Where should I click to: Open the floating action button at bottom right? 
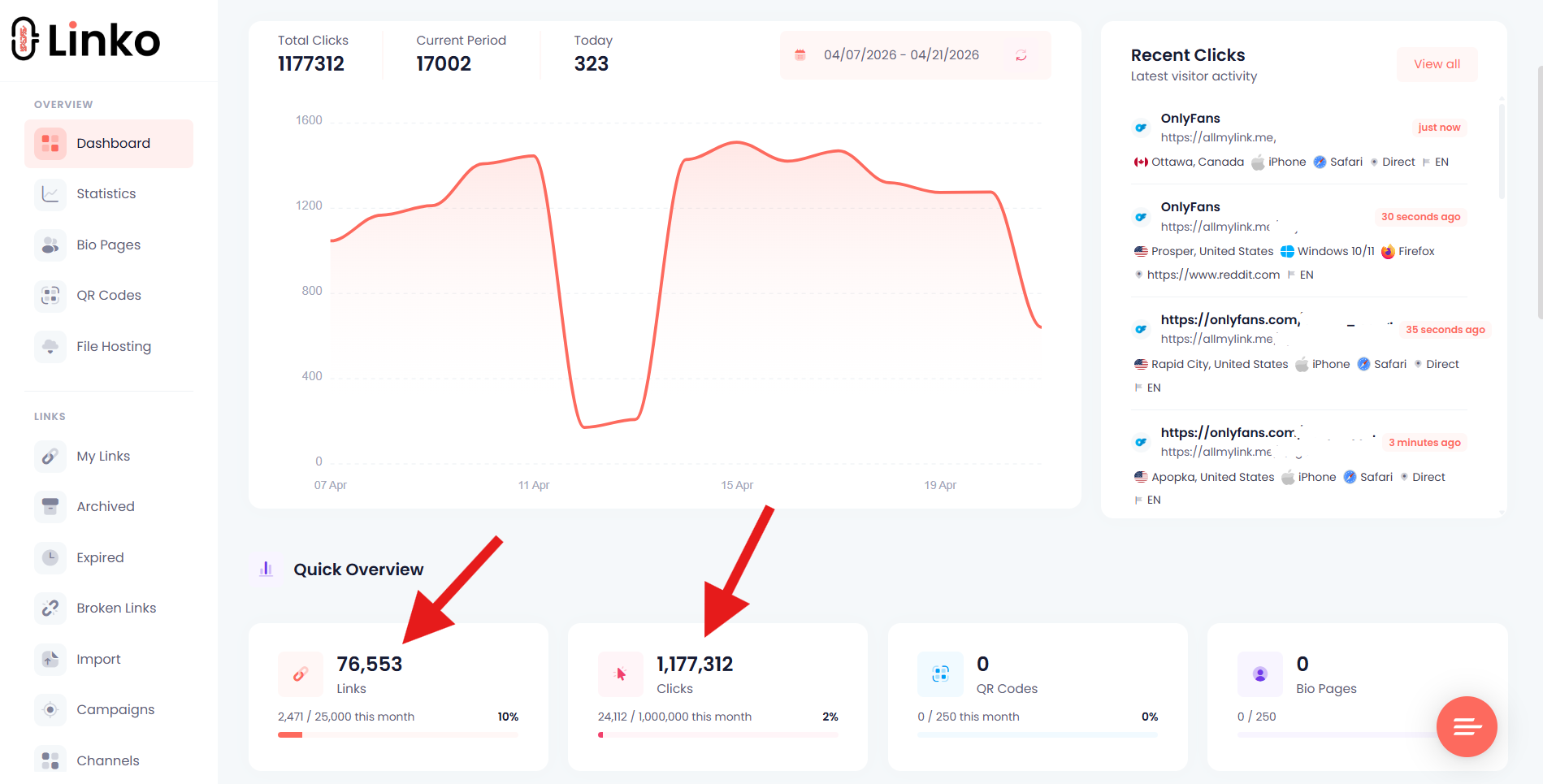(x=1467, y=727)
